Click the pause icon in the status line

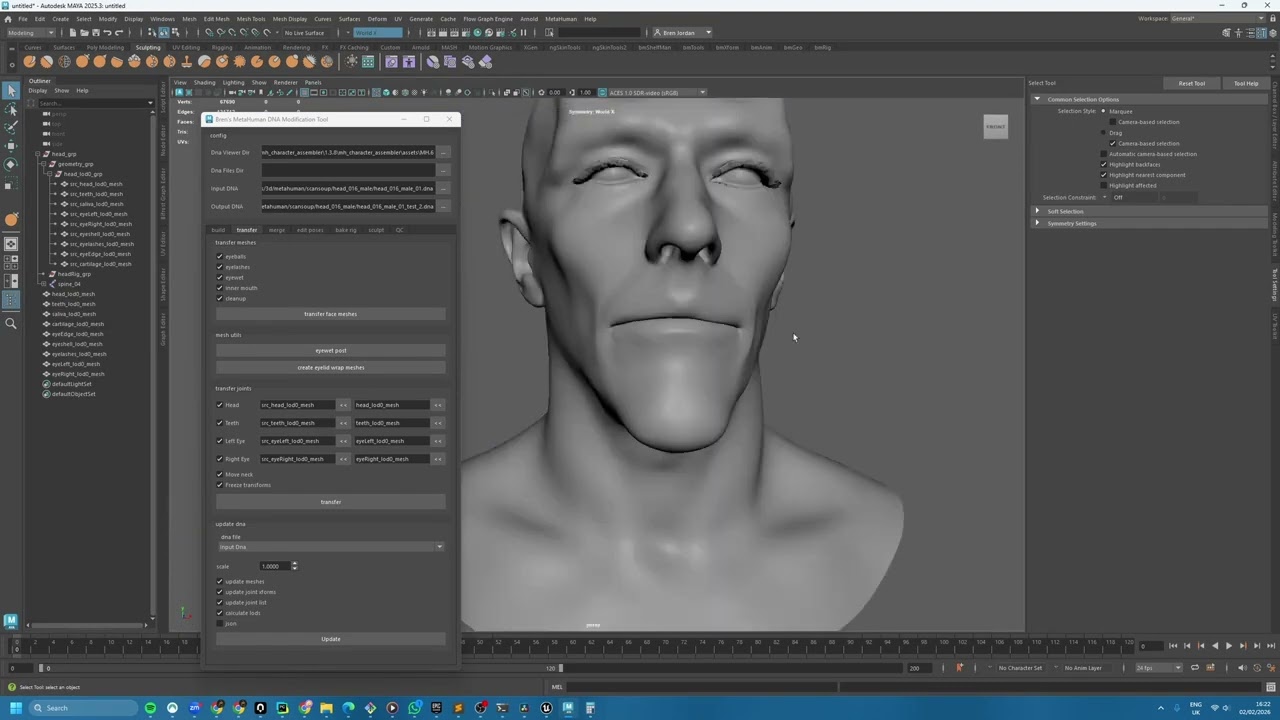[524, 32]
